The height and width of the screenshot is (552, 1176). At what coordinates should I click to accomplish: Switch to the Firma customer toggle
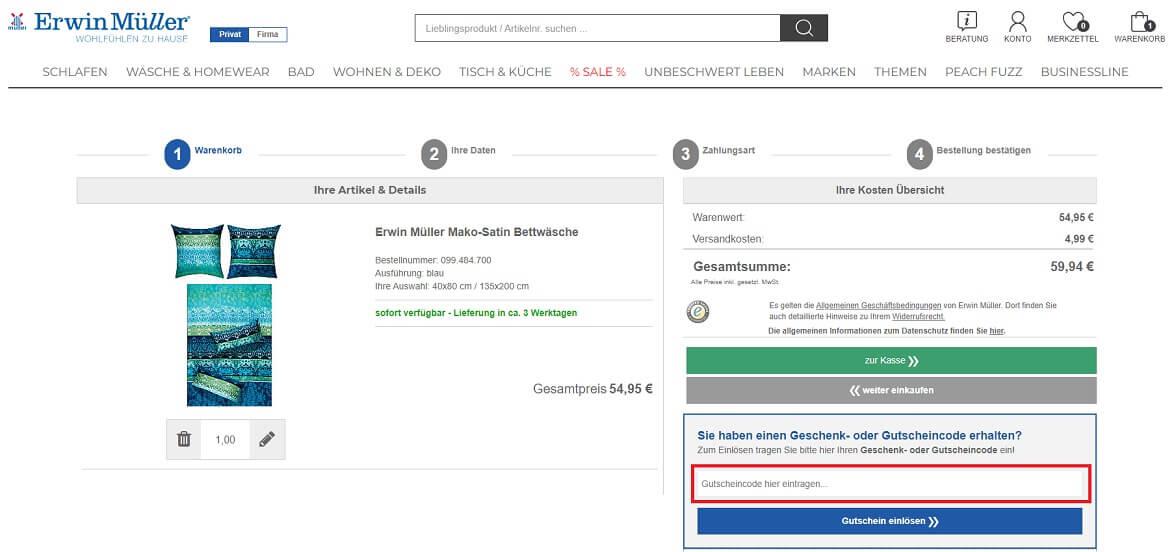click(x=268, y=34)
